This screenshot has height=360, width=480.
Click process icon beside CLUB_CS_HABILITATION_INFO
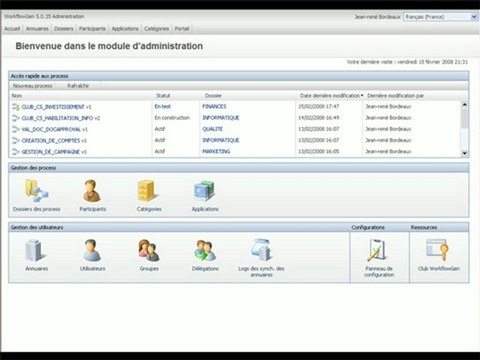click(16, 118)
